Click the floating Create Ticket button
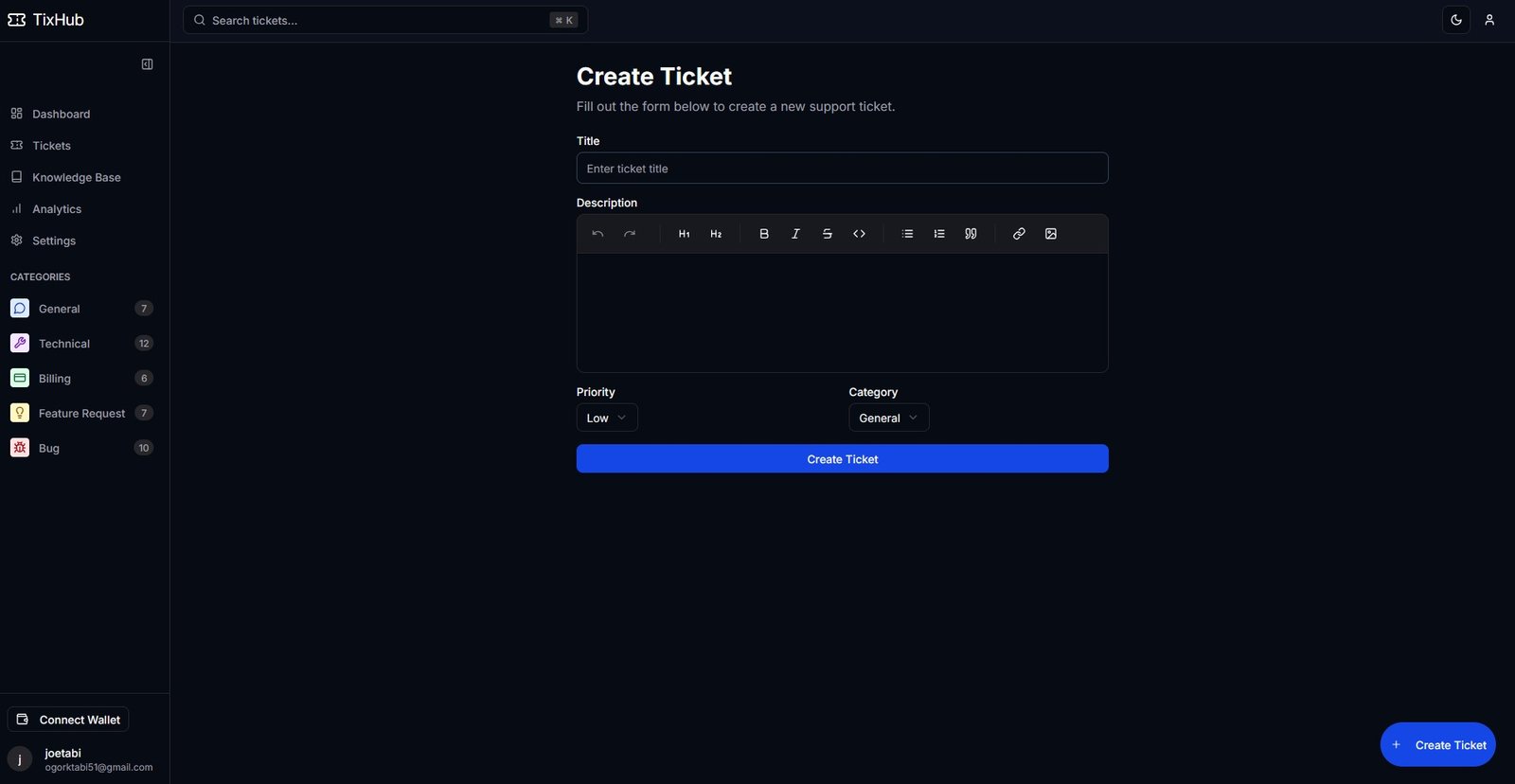 click(x=1438, y=745)
